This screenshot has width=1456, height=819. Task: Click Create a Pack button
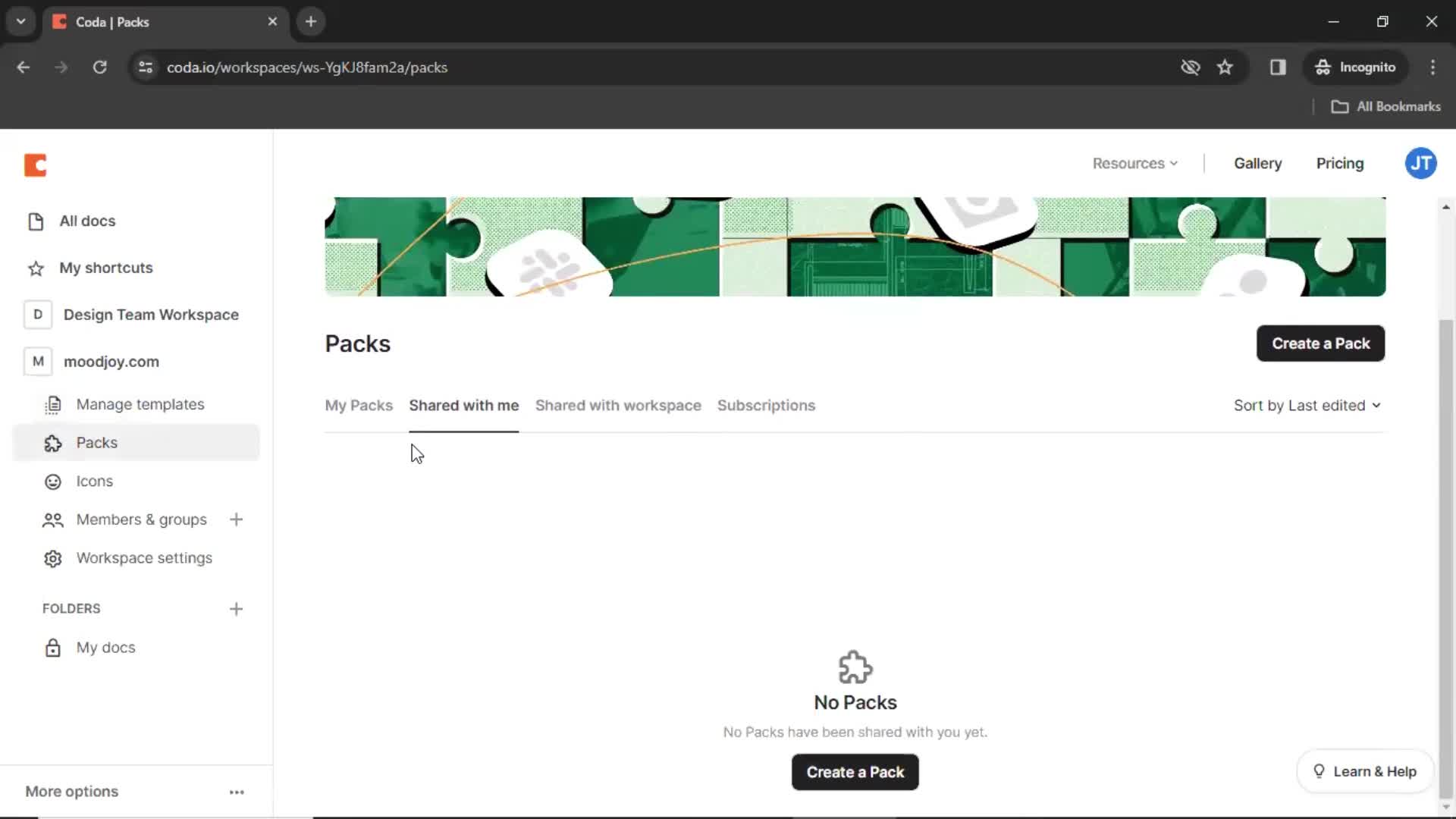1322,343
